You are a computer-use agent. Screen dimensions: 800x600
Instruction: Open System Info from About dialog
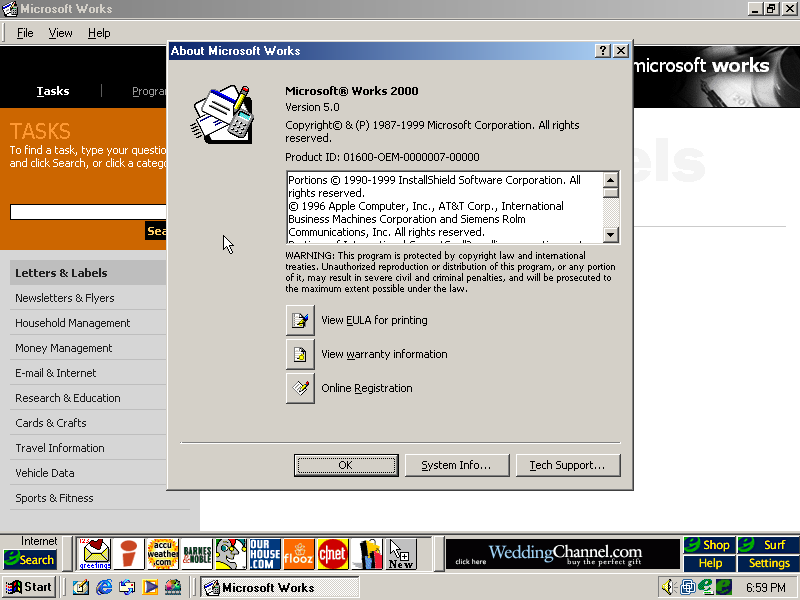coord(456,465)
